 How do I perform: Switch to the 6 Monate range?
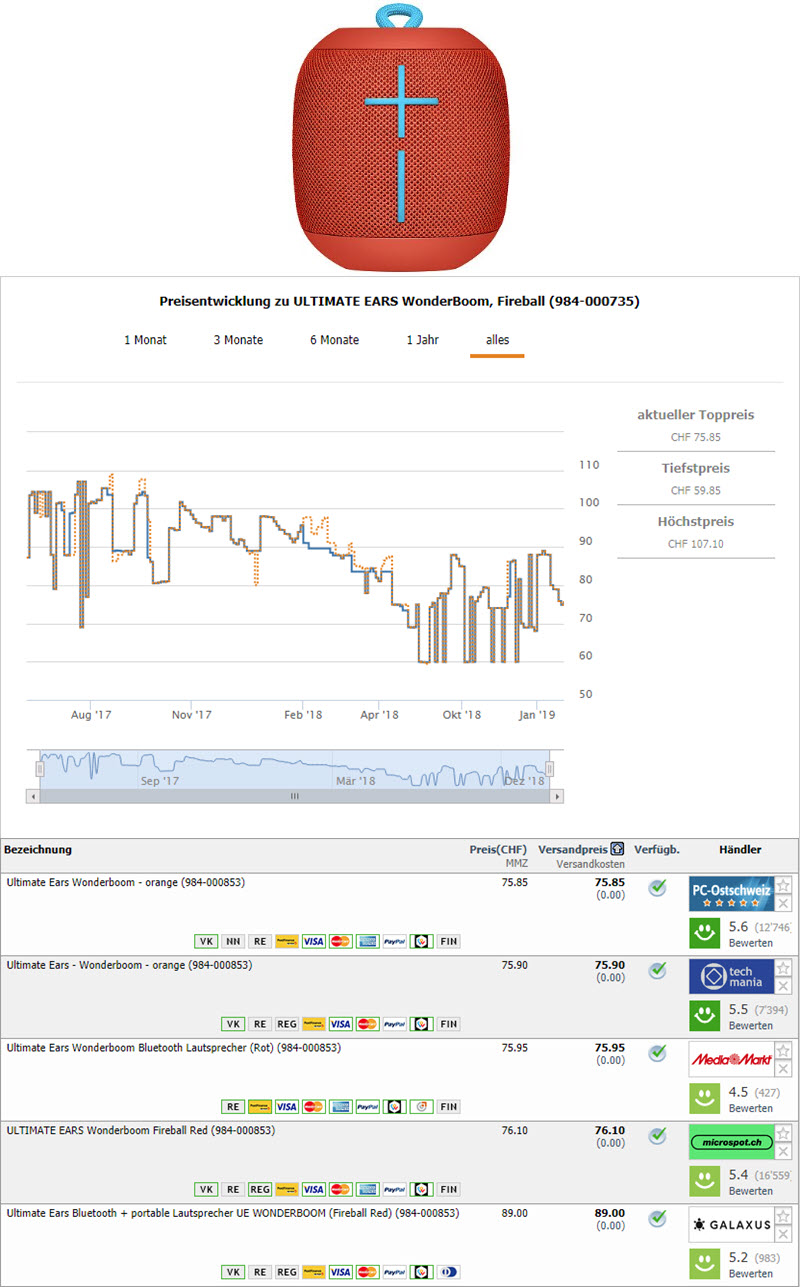(335, 340)
